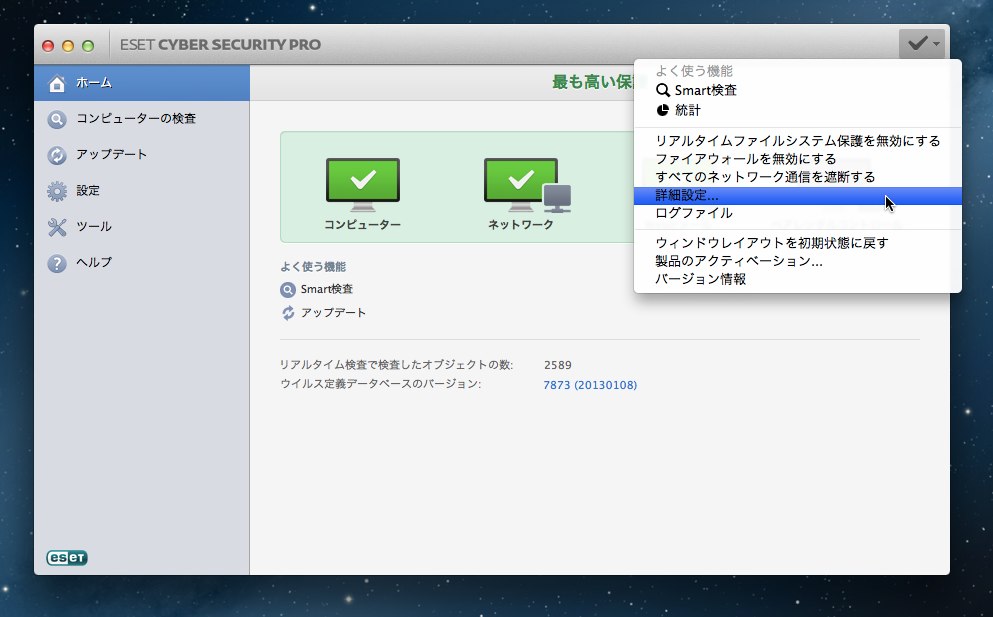Click the magnifier icon beside Smart検査 in the menu
The image size is (993, 617).
[x=663, y=91]
